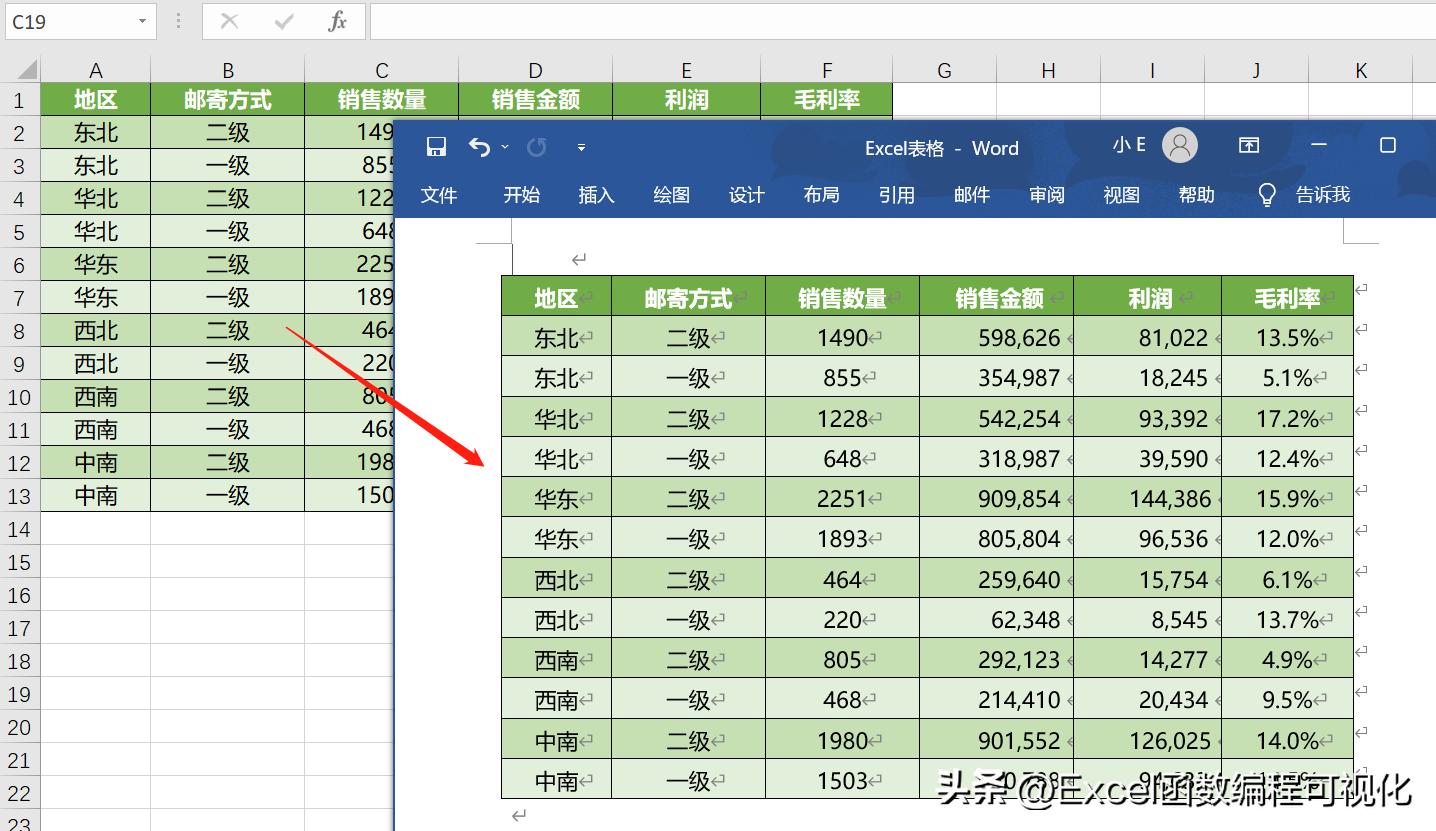1436x831 pixels.
Task: Click the Ribbon Display Options icon
Action: (x=1248, y=145)
